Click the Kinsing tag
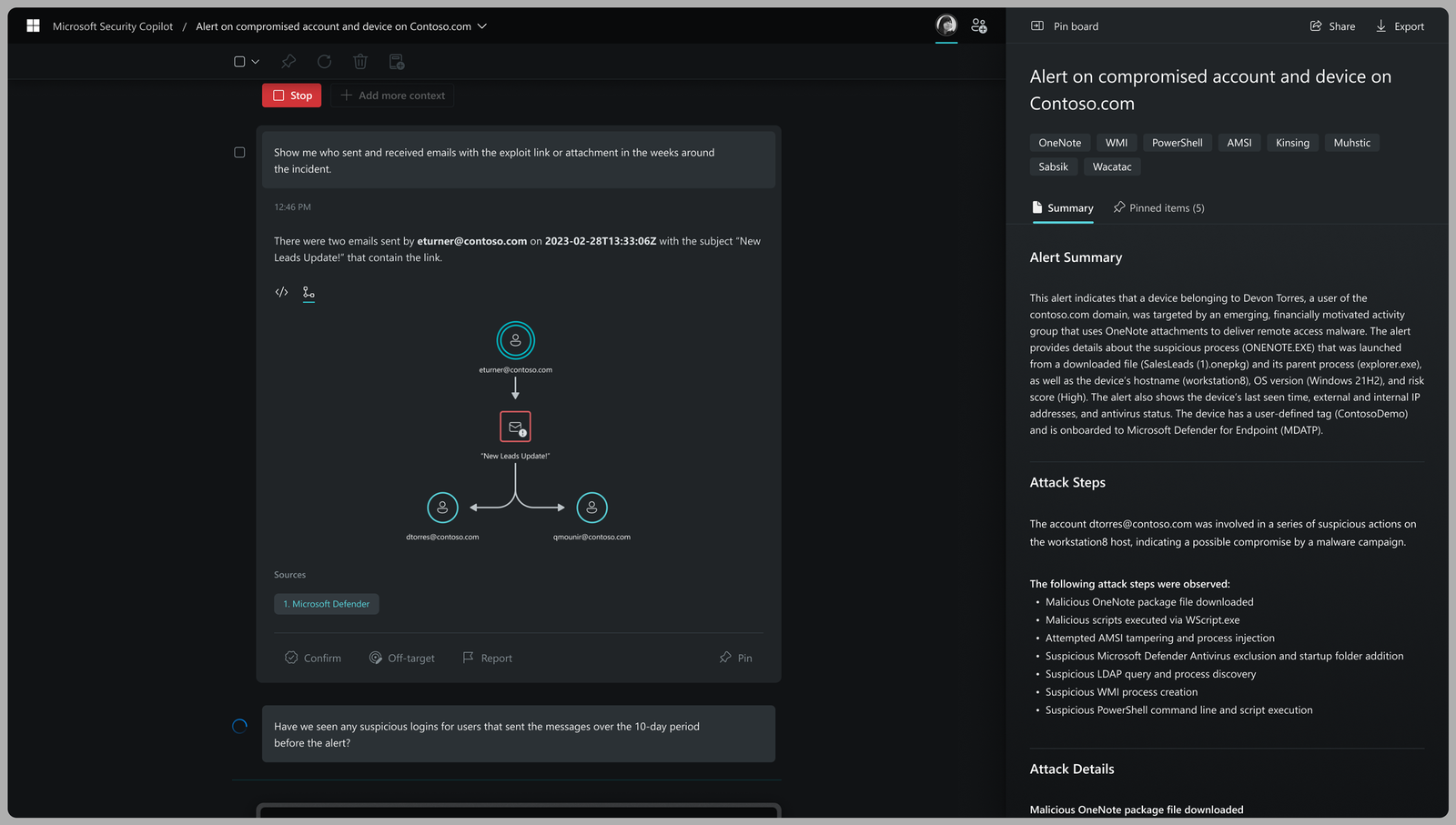The image size is (1456, 825). pos(1292,143)
